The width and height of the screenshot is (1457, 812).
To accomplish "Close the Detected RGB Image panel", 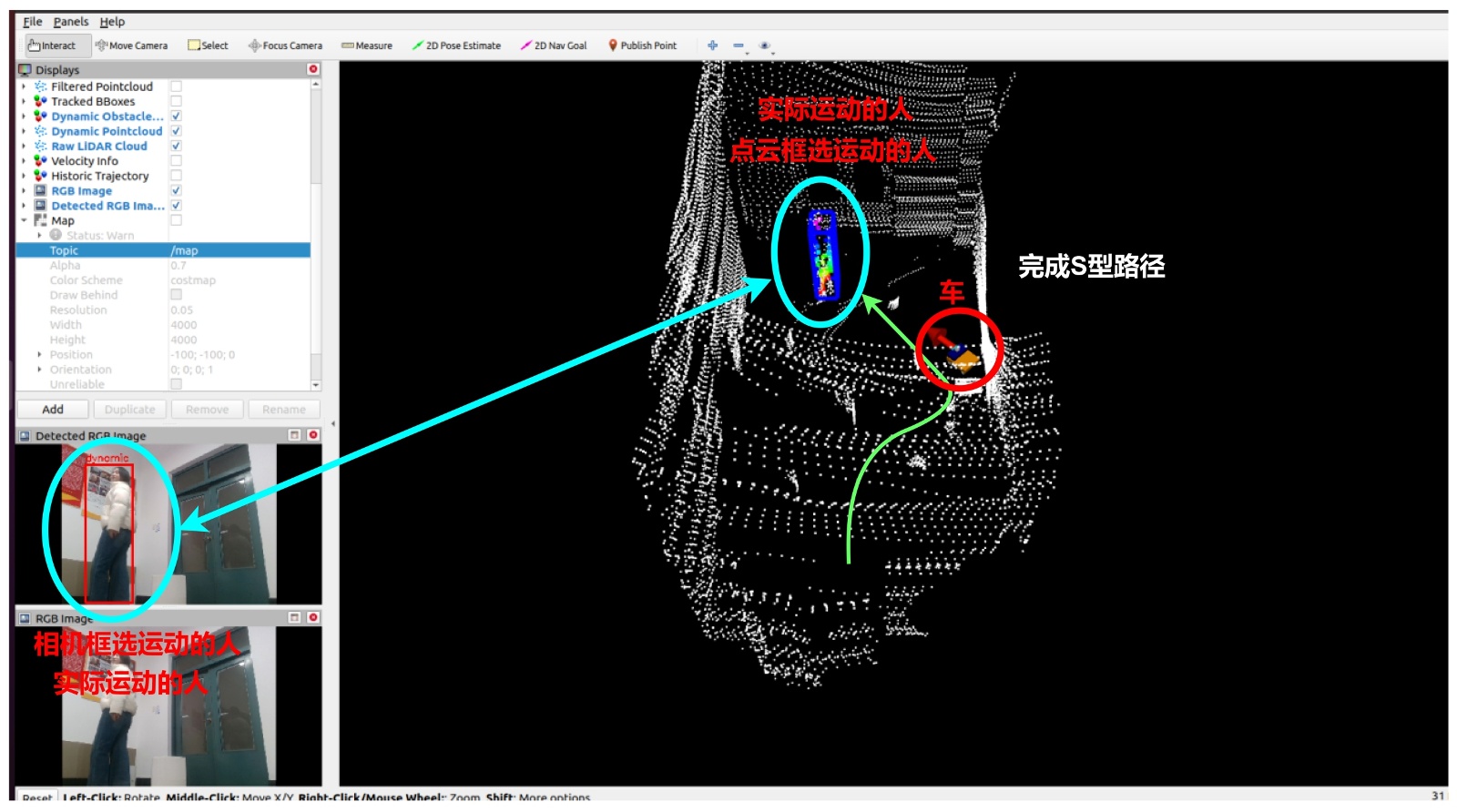I will click(313, 435).
